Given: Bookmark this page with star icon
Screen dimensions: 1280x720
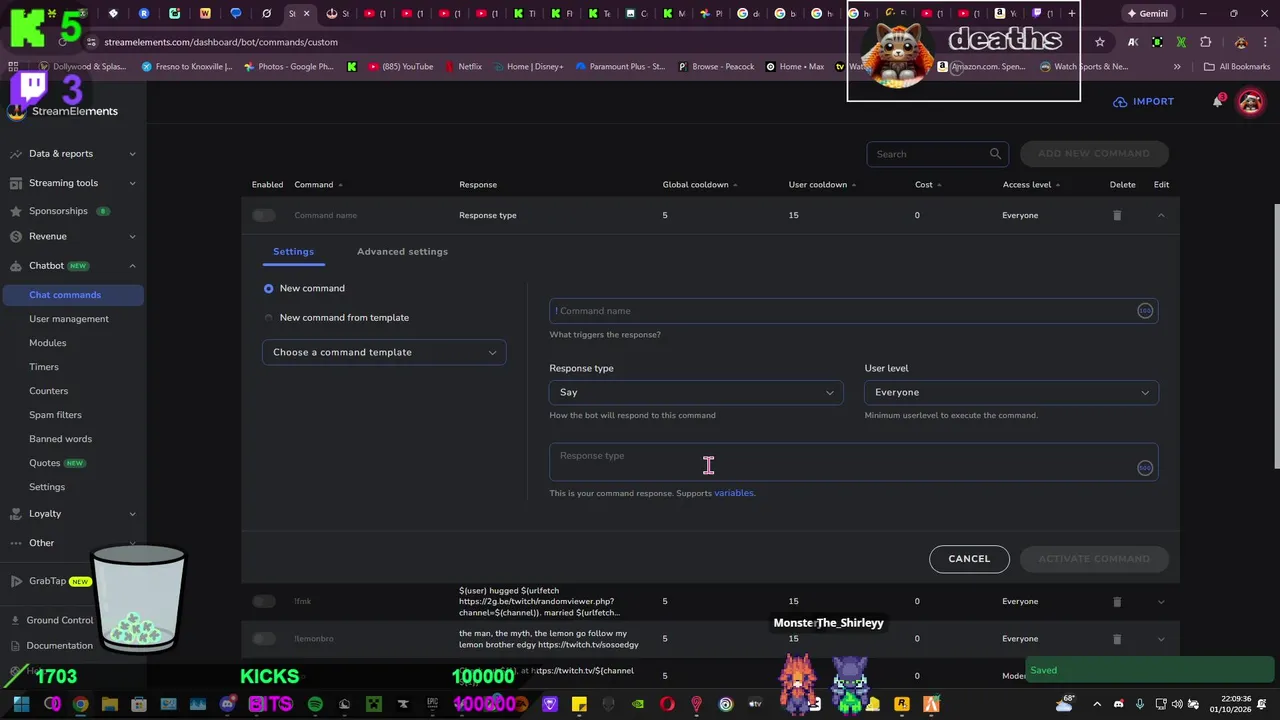Looking at the screenshot, I should coord(1100,42).
